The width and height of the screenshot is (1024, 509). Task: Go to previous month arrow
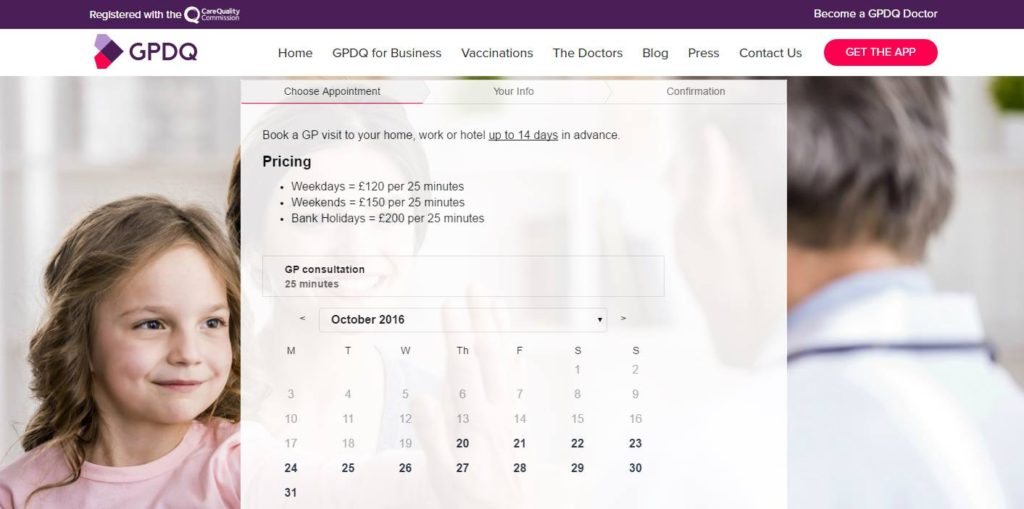(x=302, y=319)
